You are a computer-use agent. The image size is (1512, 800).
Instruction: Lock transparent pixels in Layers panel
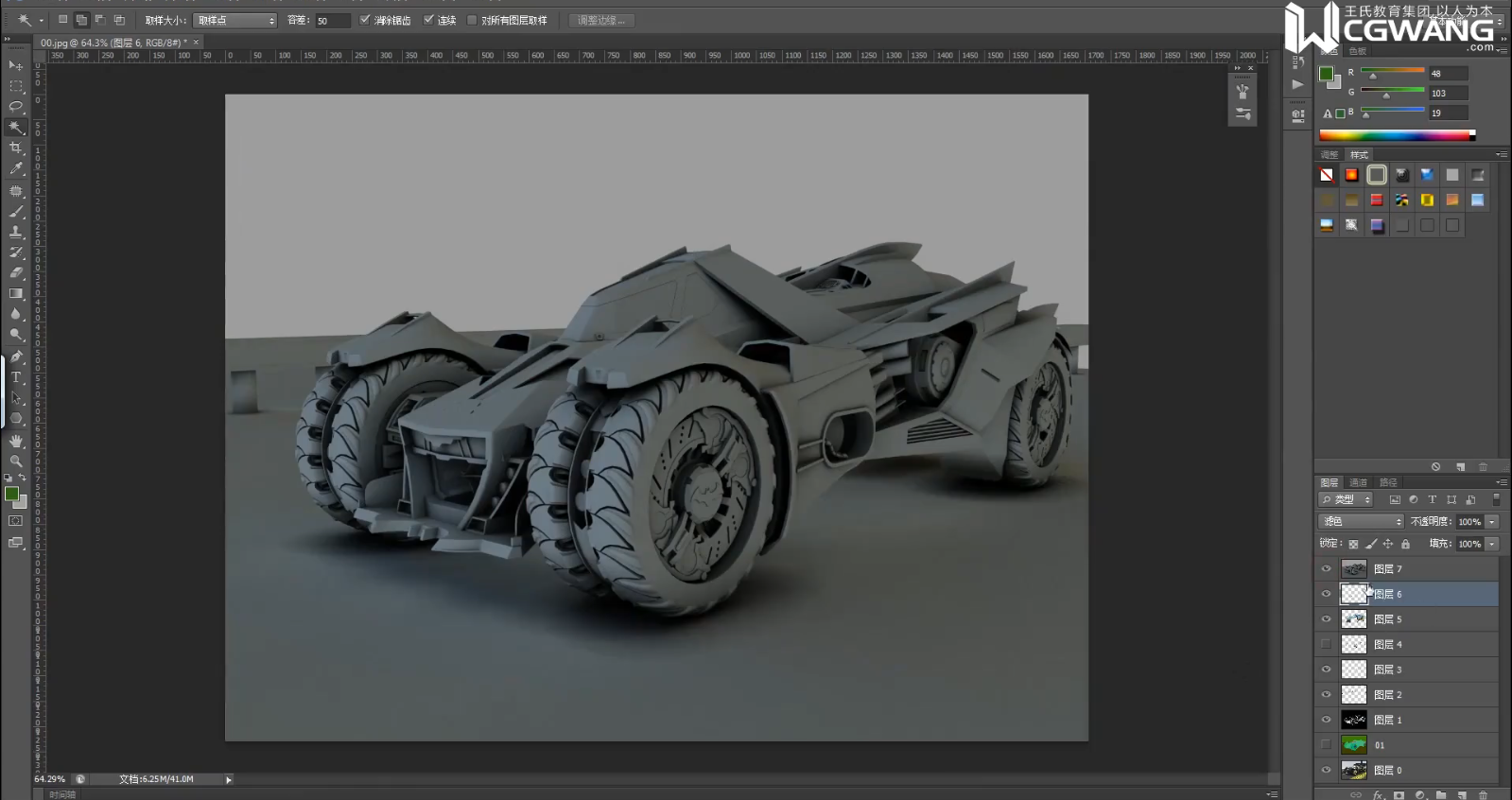pos(1353,544)
